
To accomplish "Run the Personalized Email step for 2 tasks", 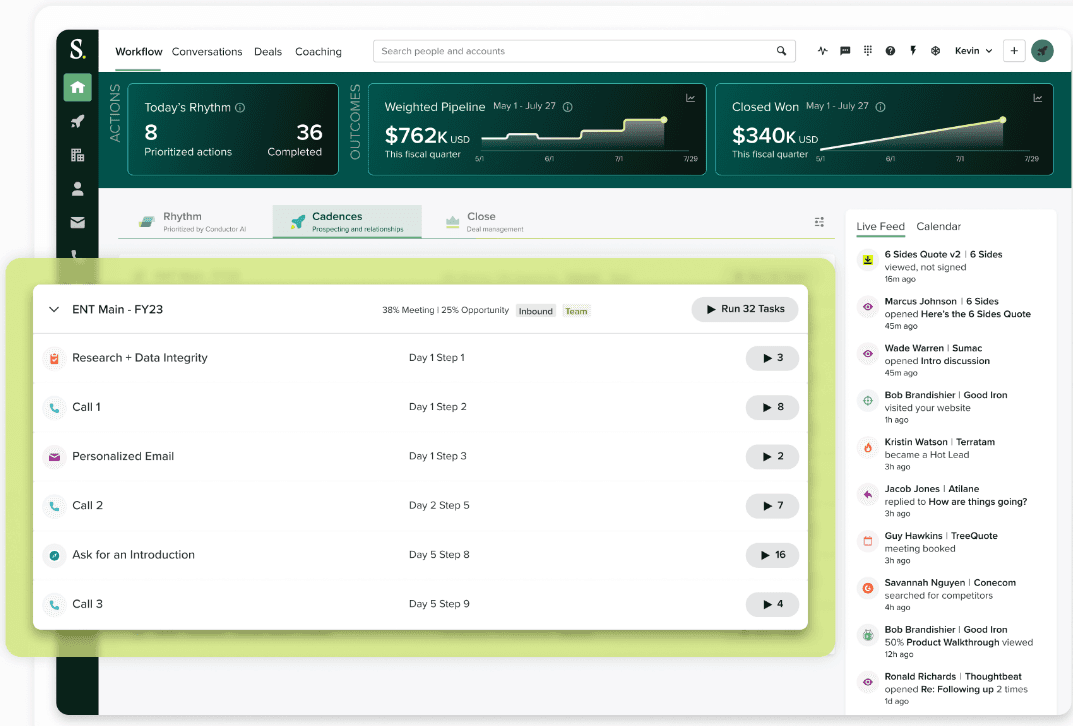I will tap(772, 456).
